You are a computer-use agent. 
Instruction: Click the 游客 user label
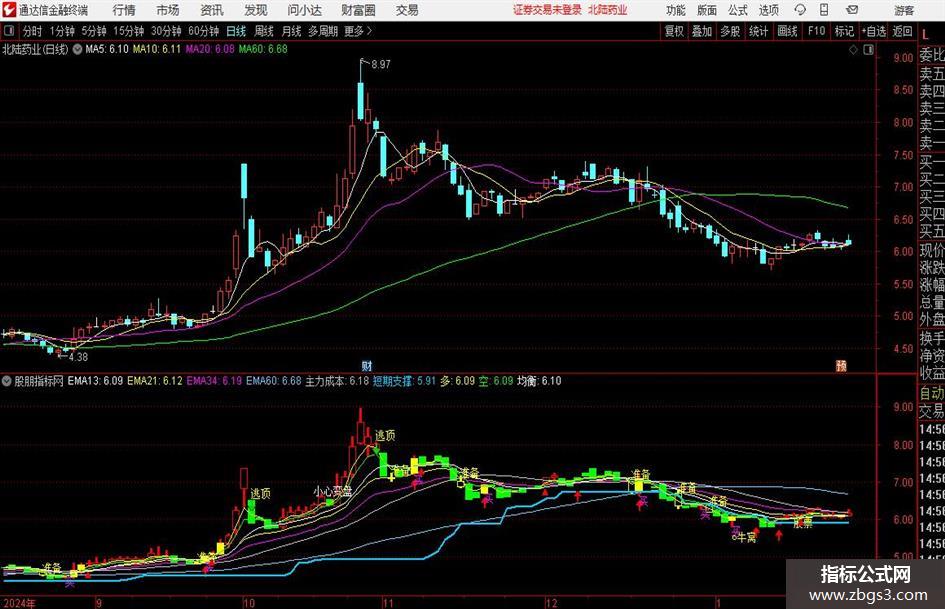[903, 10]
